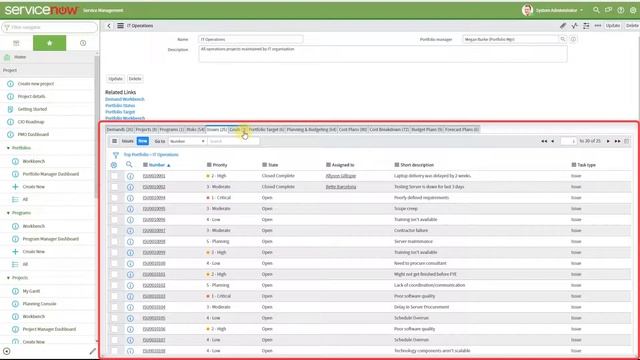Click the Filter navigator input field
The height and width of the screenshot is (360, 640).
point(50,27)
